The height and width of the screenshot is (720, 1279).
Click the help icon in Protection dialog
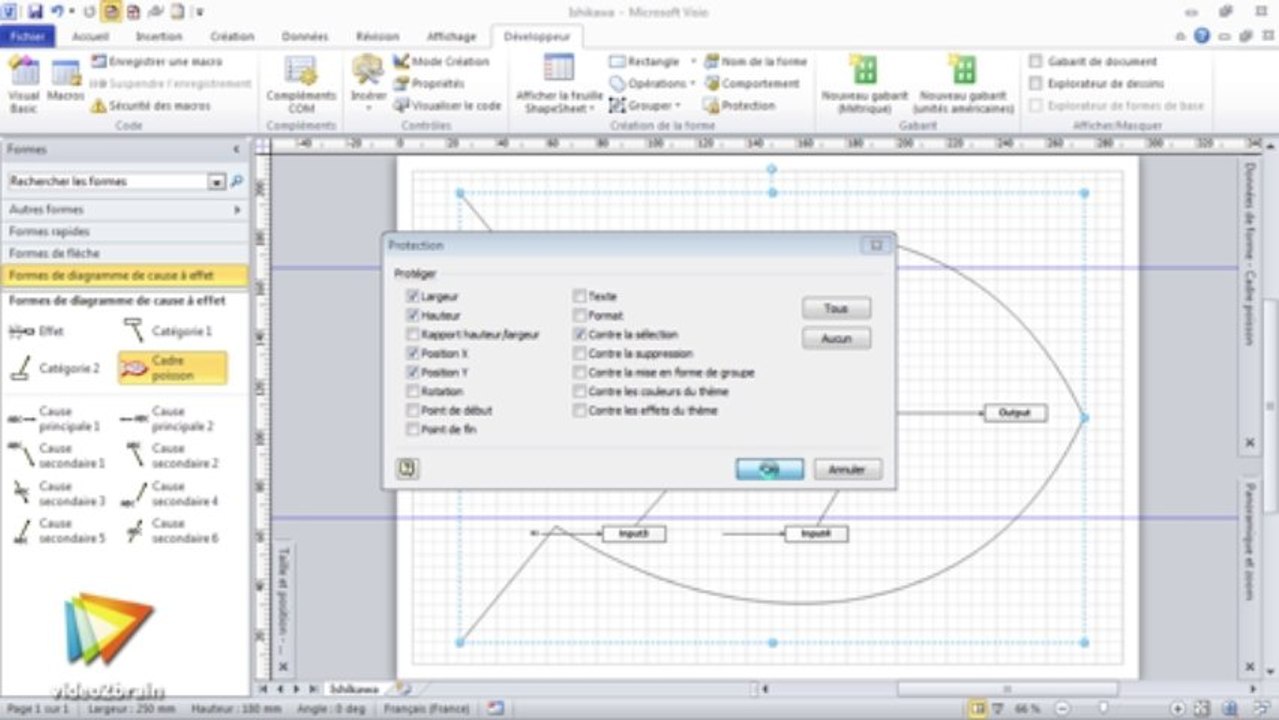point(407,468)
